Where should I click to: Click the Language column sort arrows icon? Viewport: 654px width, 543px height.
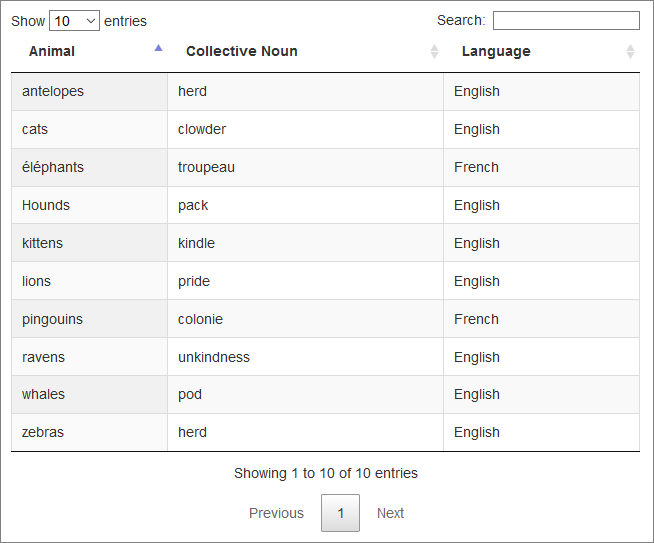(x=630, y=52)
